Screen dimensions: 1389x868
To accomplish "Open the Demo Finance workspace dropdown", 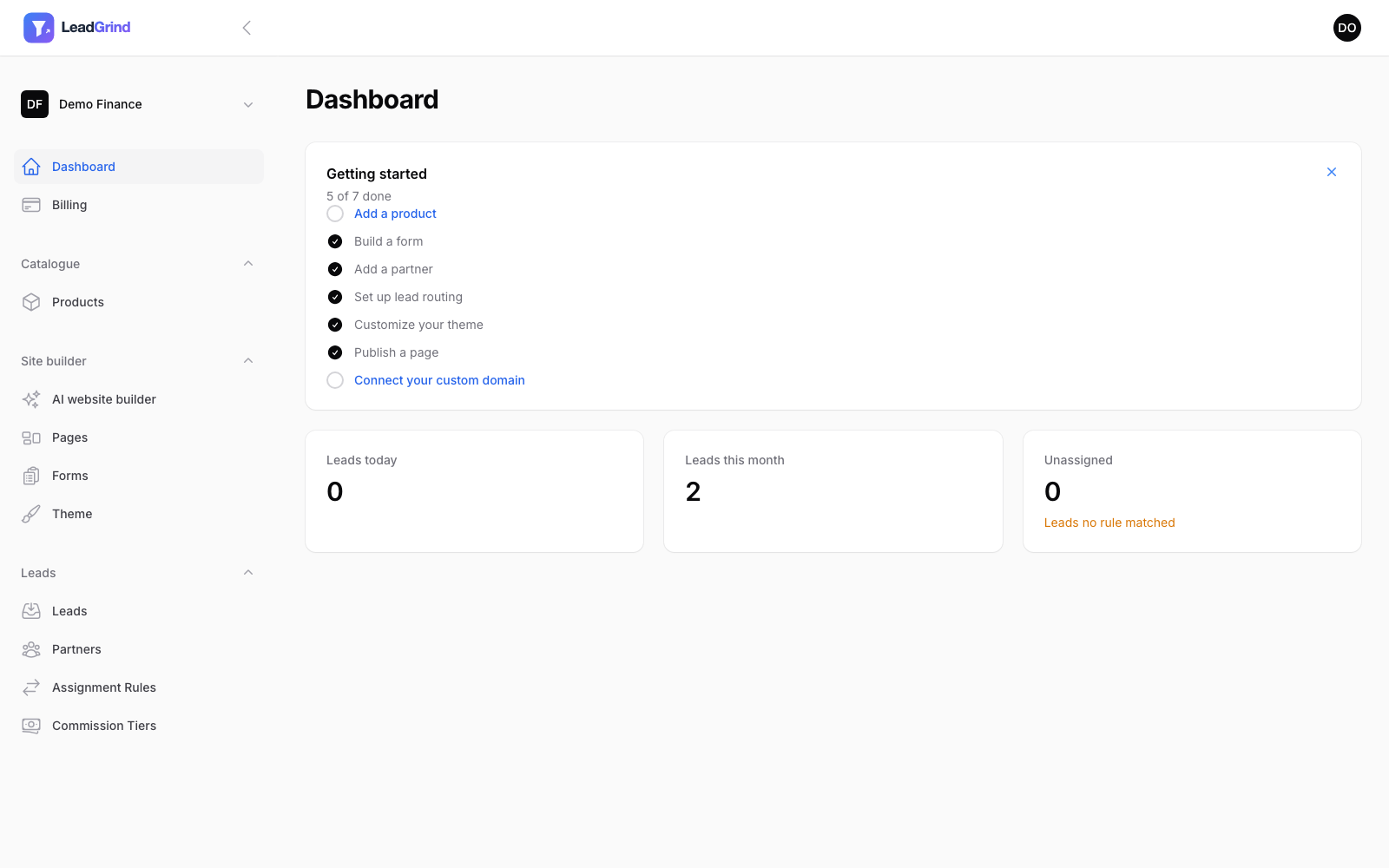I will pyautogui.click(x=139, y=104).
